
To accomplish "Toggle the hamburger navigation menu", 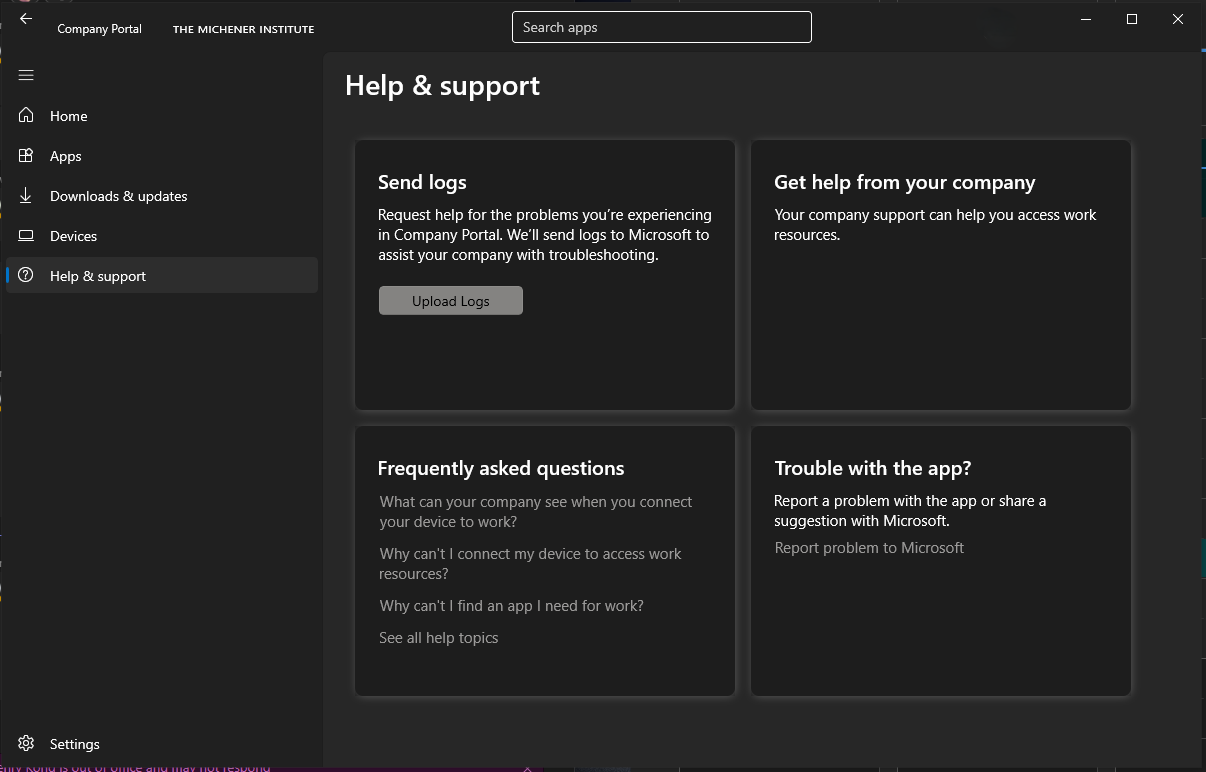I will pos(26,75).
